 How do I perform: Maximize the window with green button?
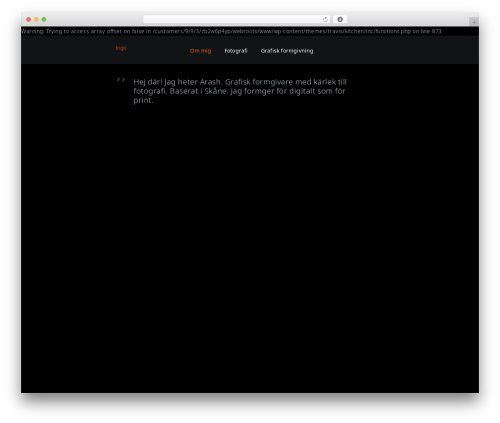coord(44,19)
